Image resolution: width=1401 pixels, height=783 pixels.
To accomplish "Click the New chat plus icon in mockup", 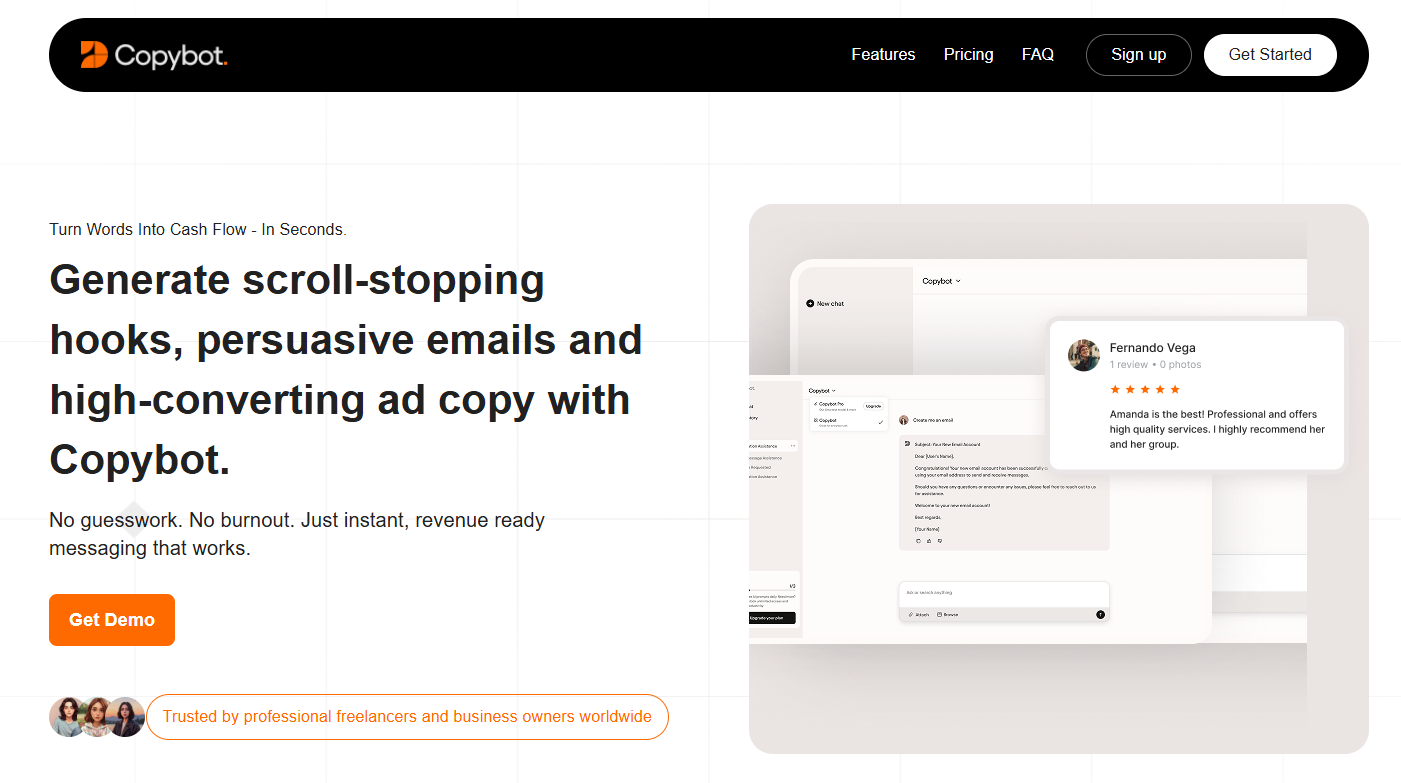I will tap(810, 303).
